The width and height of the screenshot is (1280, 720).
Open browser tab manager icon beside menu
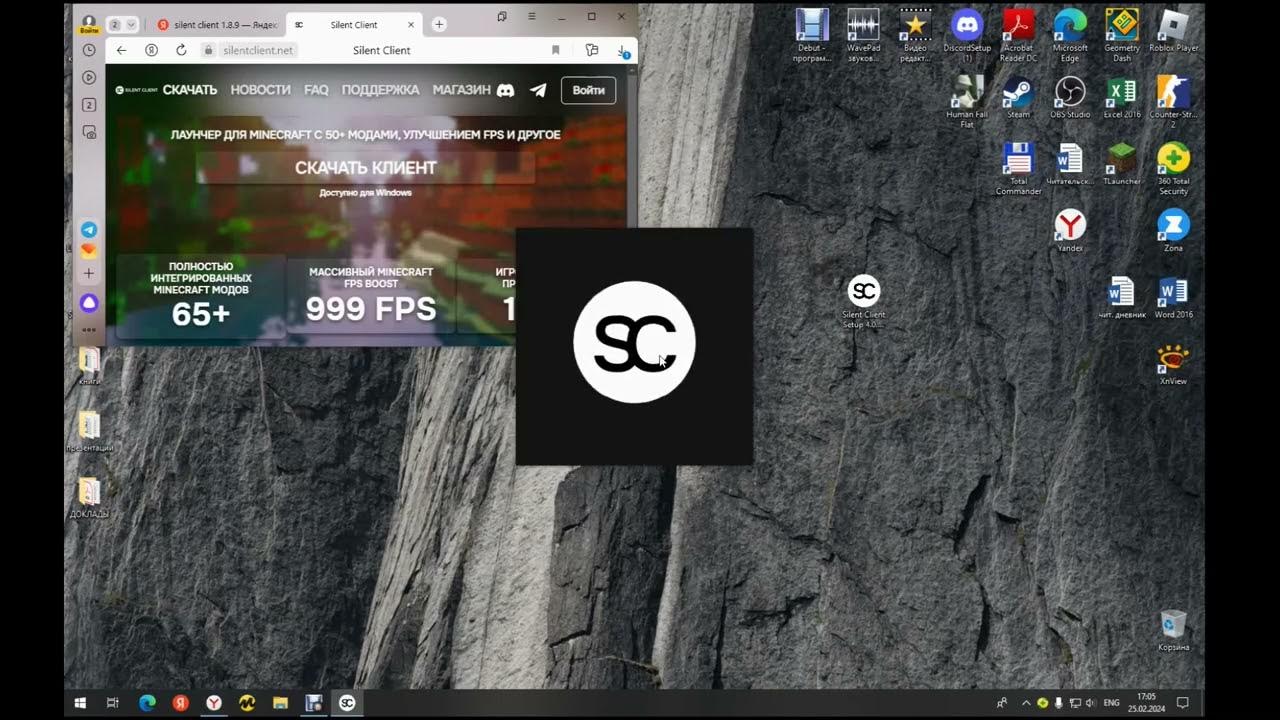pos(502,17)
